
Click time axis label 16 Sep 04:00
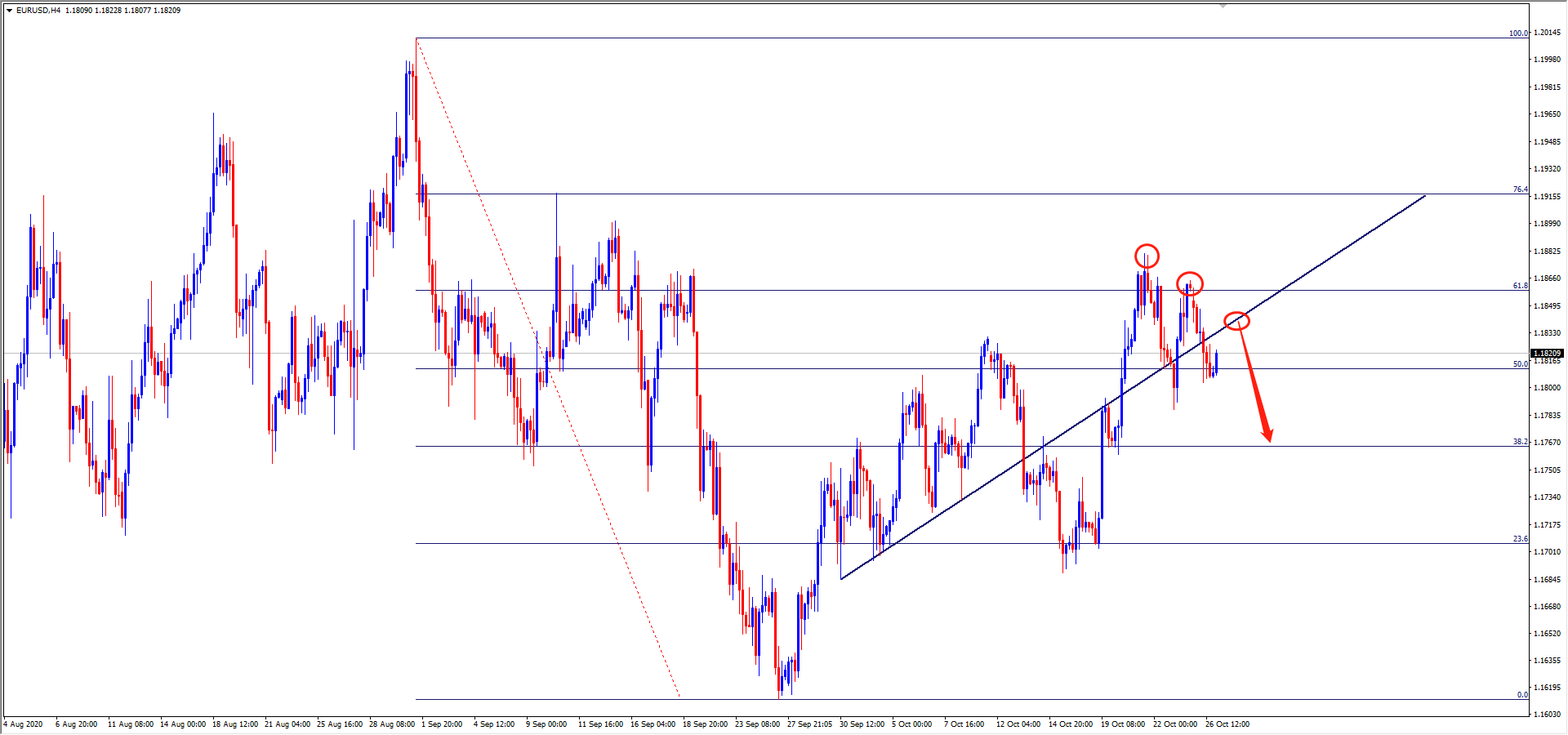(x=653, y=724)
